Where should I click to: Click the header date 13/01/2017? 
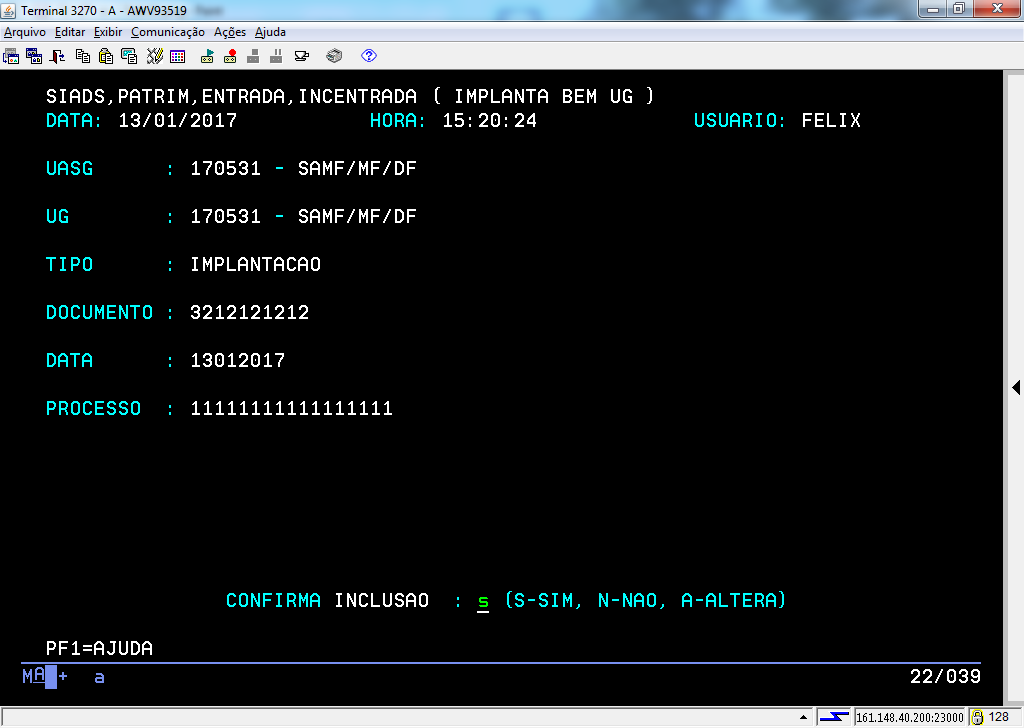click(178, 120)
